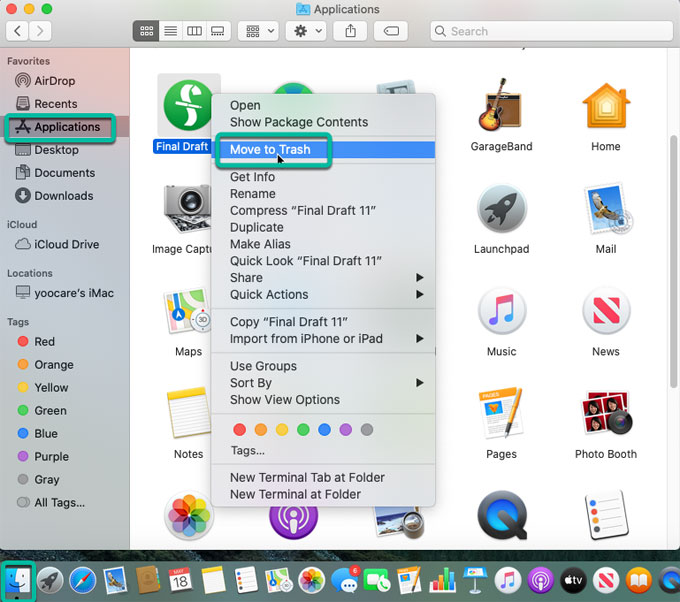This screenshot has height=602, width=680.
Task: Switch to icon view in toolbar
Action: 146,31
